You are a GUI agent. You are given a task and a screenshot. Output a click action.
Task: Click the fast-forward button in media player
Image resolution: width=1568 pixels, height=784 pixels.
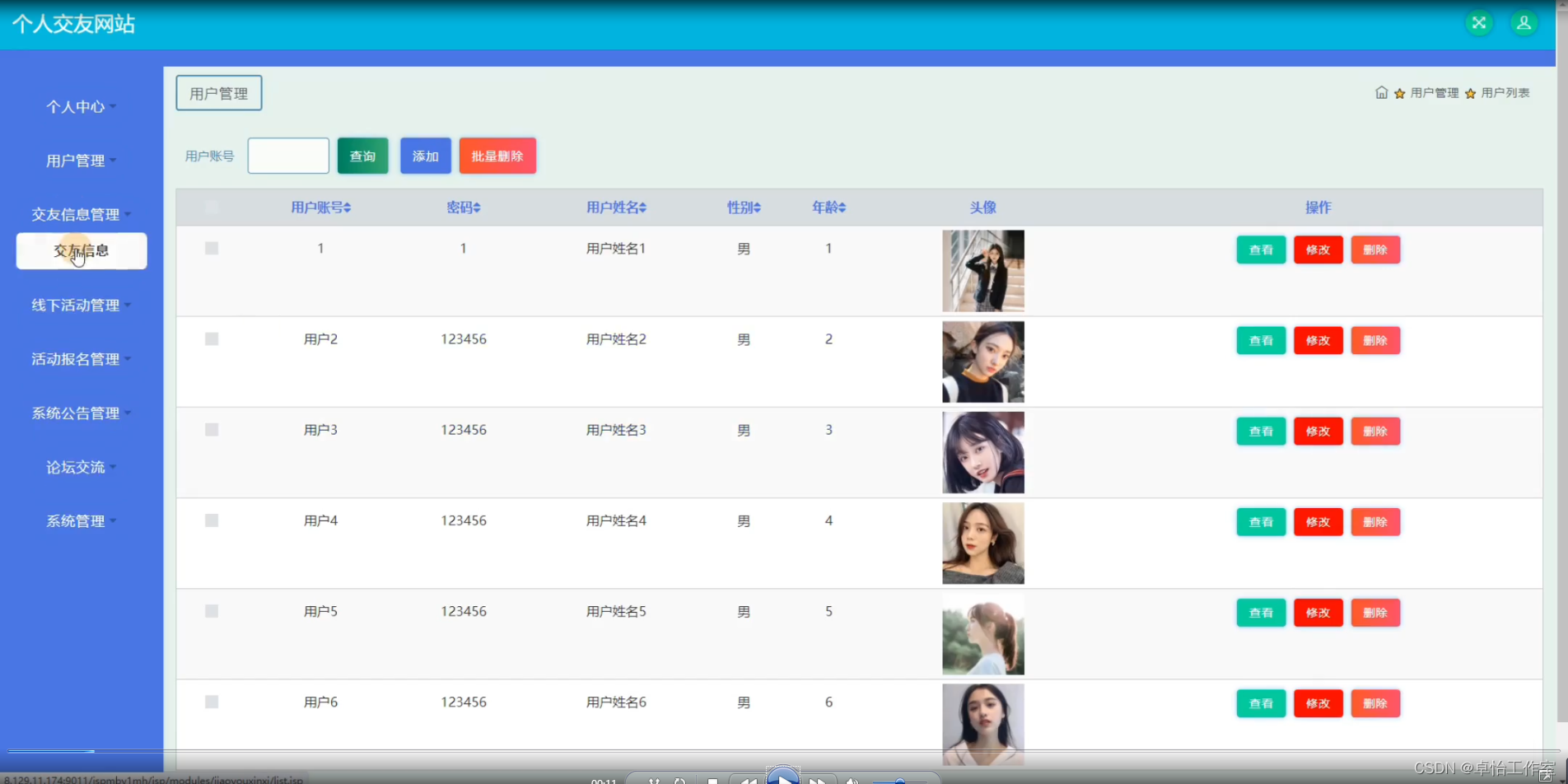817,779
